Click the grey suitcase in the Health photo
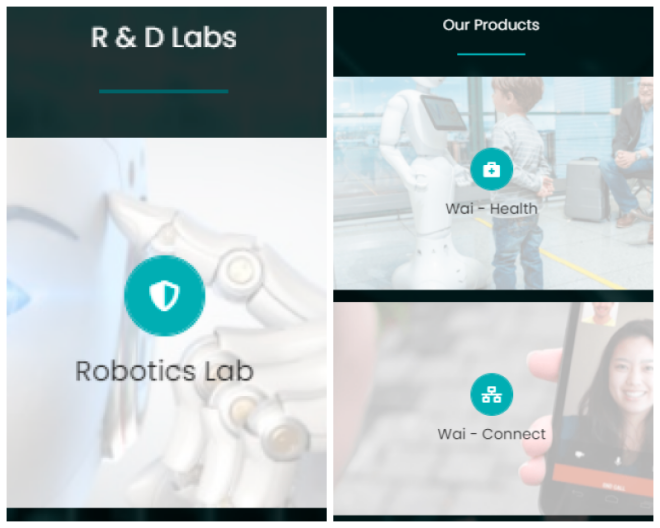The image size is (660, 528). (587, 189)
